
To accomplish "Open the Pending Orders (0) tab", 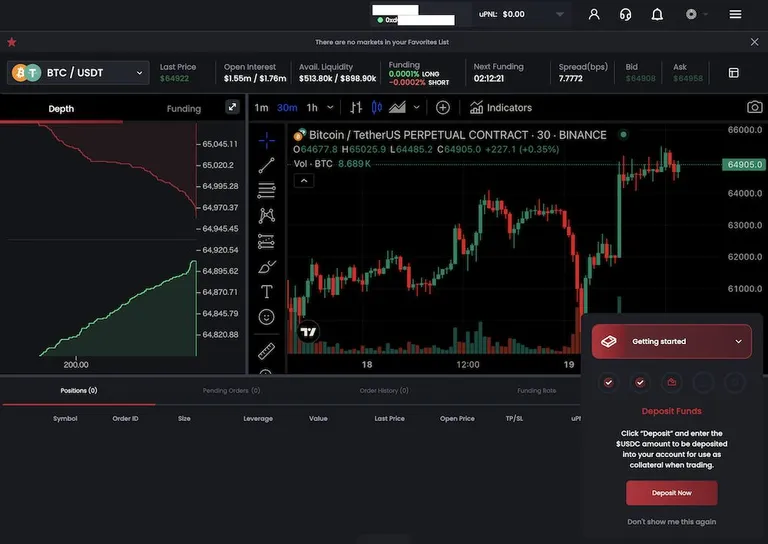I will (231, 391).
